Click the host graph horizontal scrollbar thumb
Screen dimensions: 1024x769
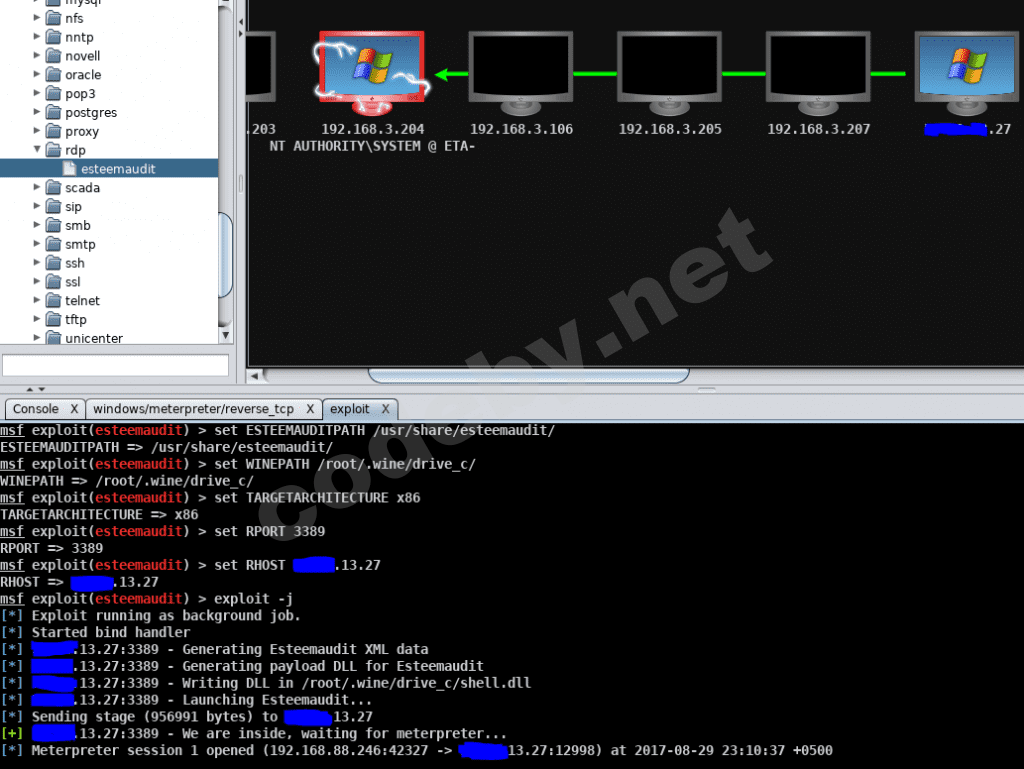point(528,376)
